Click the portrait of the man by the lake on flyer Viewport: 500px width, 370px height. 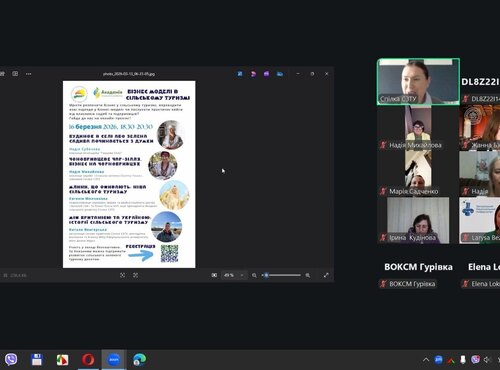pyautogui.click(x=166, y=226)
